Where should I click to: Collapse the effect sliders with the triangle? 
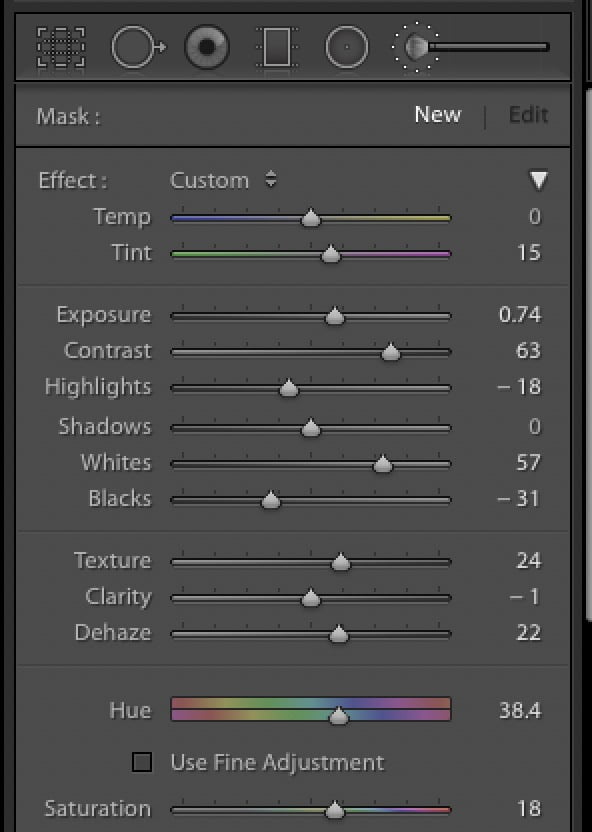coord(538,180)
